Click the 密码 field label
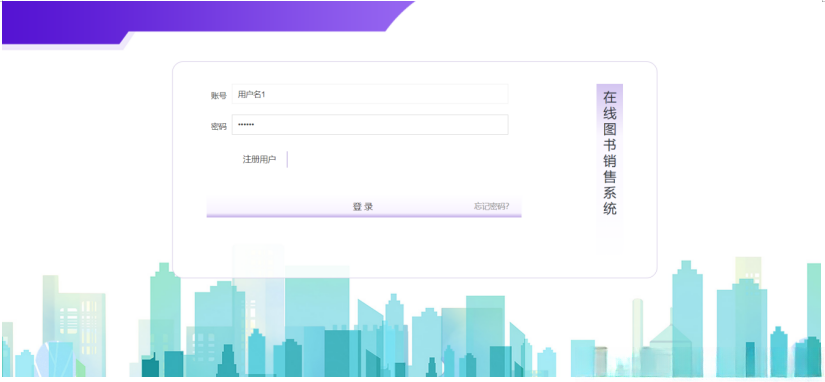Image resolution: width=825 pixels, height=382 pixels. pyautogui.click(x=219, y=126)
